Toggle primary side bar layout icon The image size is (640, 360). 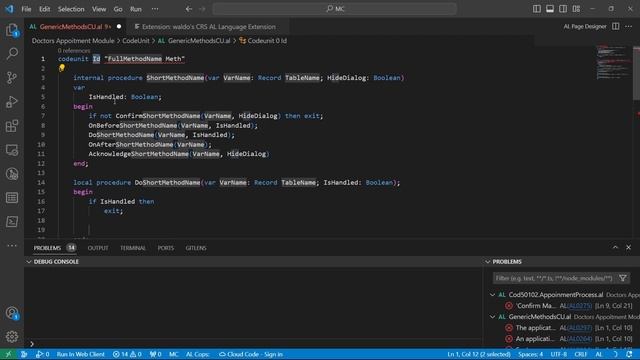click(x=537, y=9)
